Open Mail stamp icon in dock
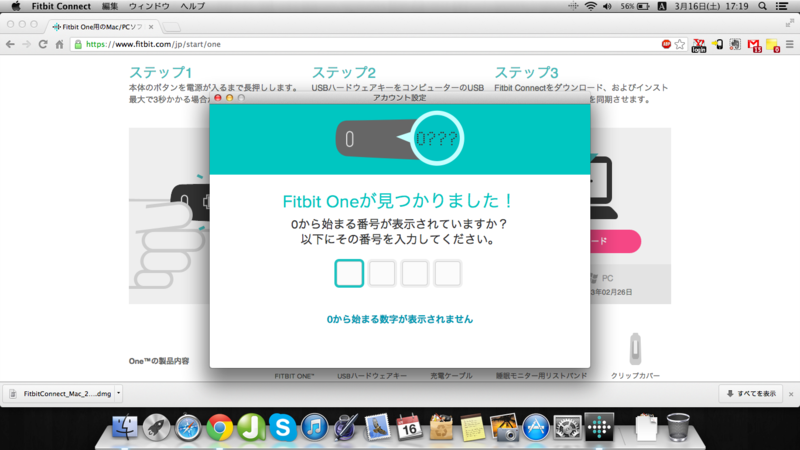Screen dimensions: 800x450 (x=378, y=427)
